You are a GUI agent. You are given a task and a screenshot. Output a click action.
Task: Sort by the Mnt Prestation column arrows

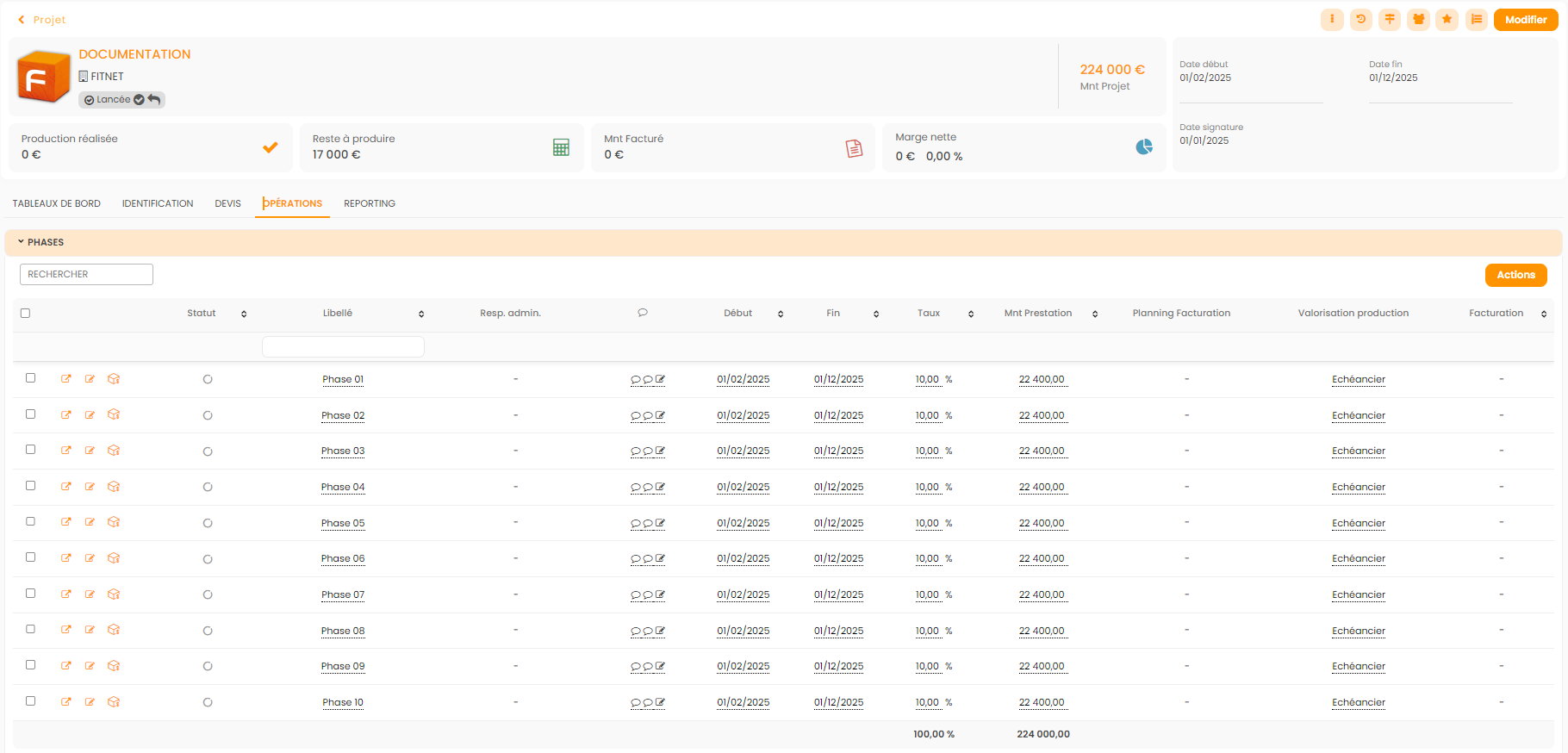(x=1095, y=314)
